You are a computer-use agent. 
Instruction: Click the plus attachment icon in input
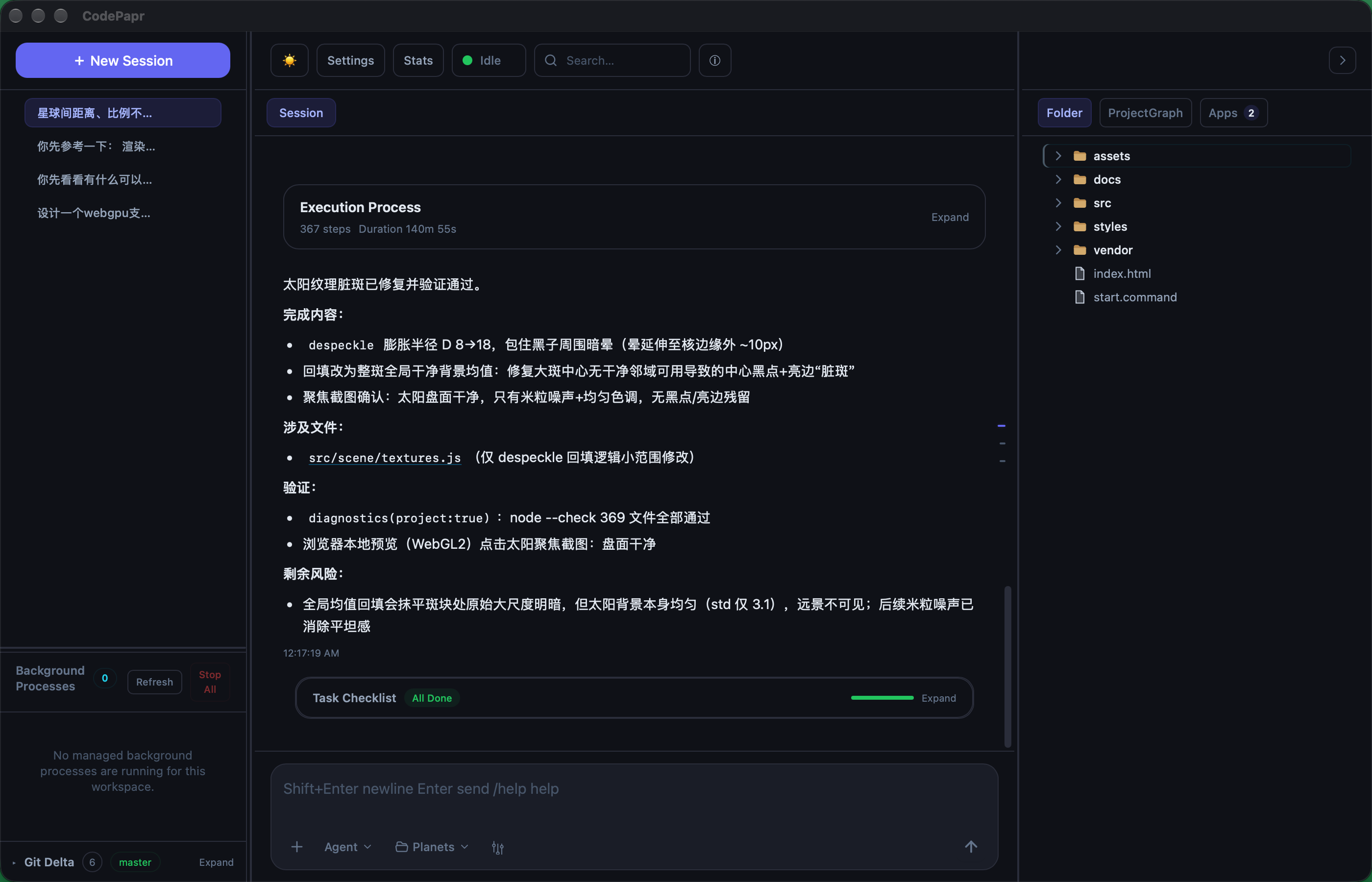click(x=296, y=847)
